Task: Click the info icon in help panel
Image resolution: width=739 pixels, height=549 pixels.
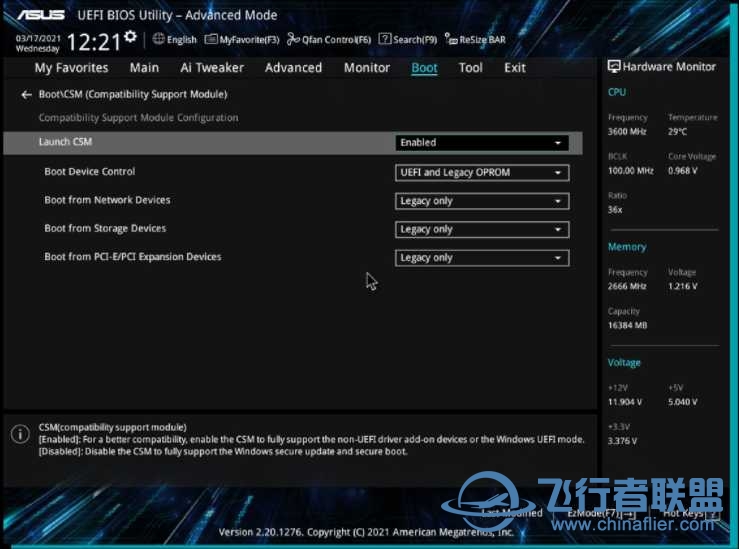Action: point(20,434)
